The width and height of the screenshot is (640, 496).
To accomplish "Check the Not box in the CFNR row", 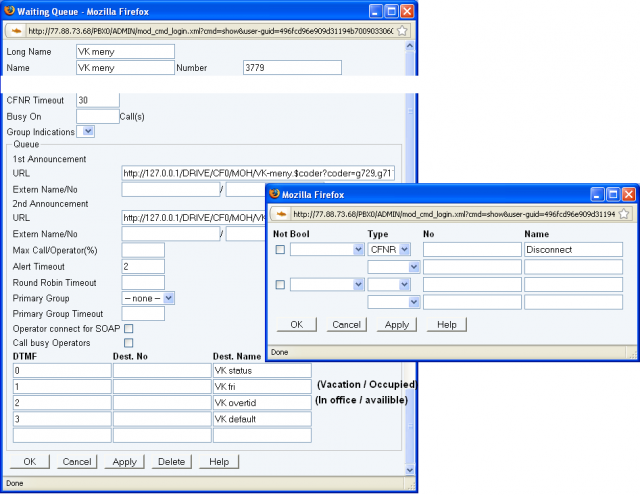I will pos(280,249).
